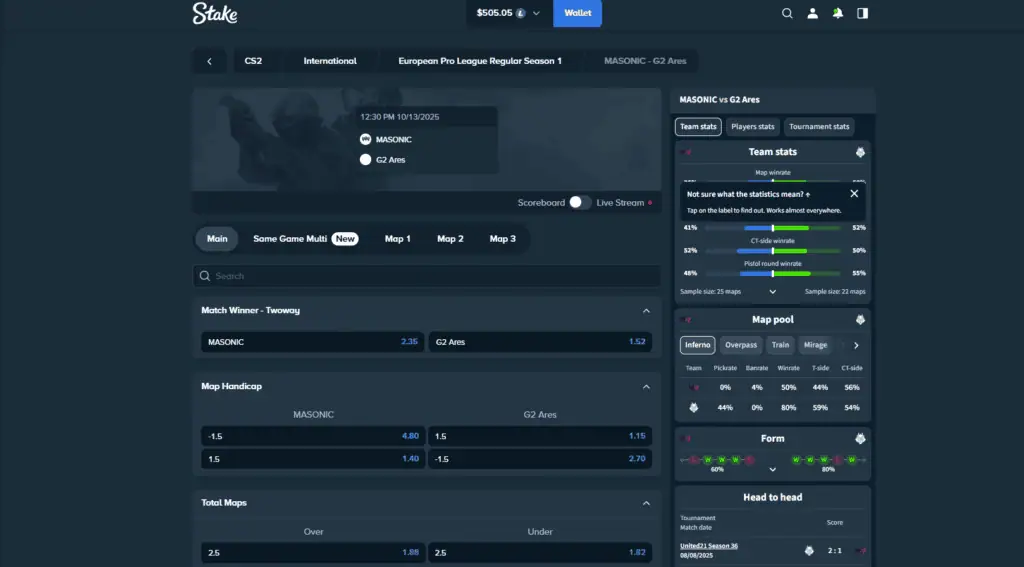This screenshot has width=1024, height=567.
Task: Open the search magnifier in top bar
Action: (x=787, y=14)
